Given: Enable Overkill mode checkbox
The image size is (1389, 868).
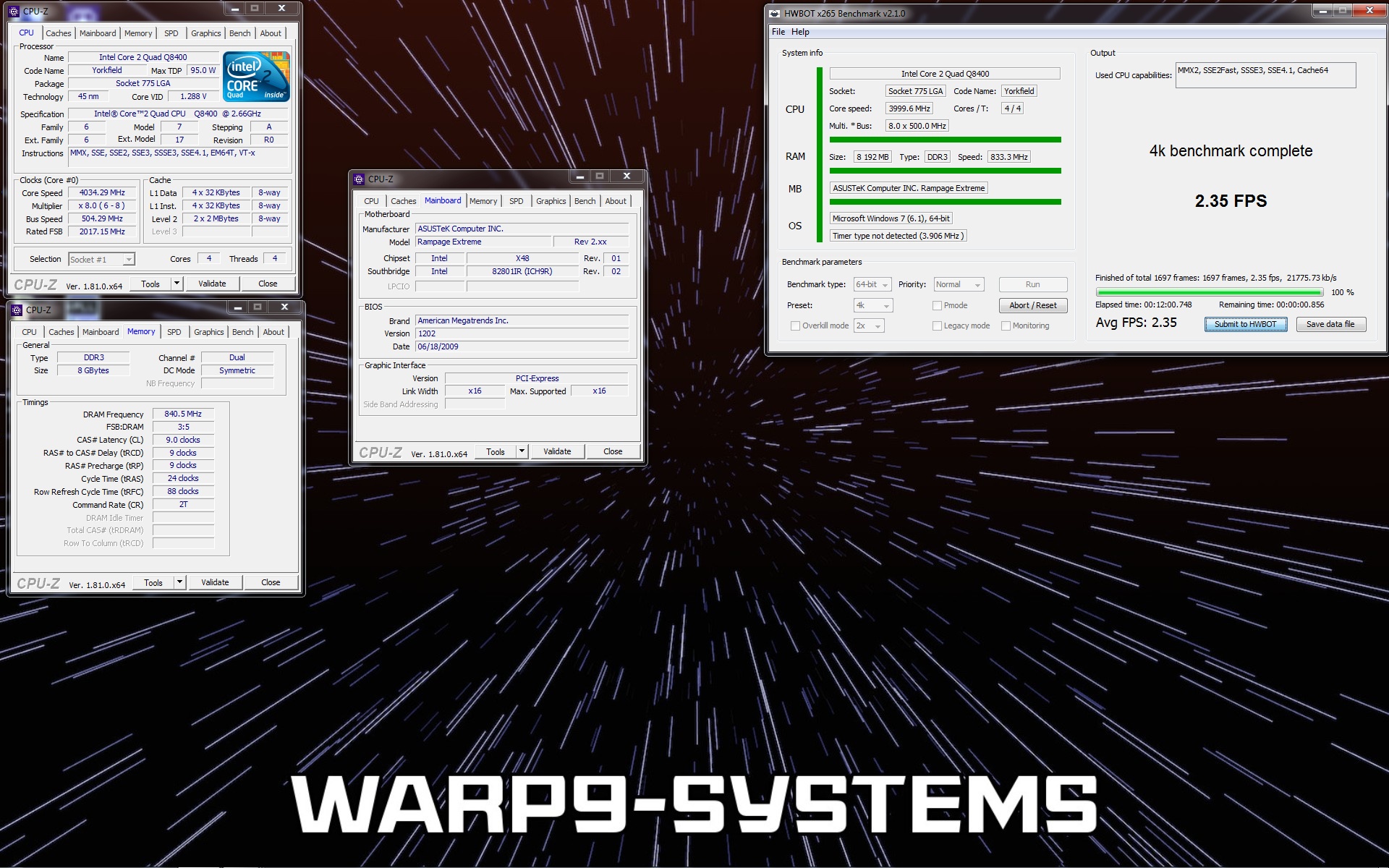Looking at the screenshot, I should [x=795, y=325].
